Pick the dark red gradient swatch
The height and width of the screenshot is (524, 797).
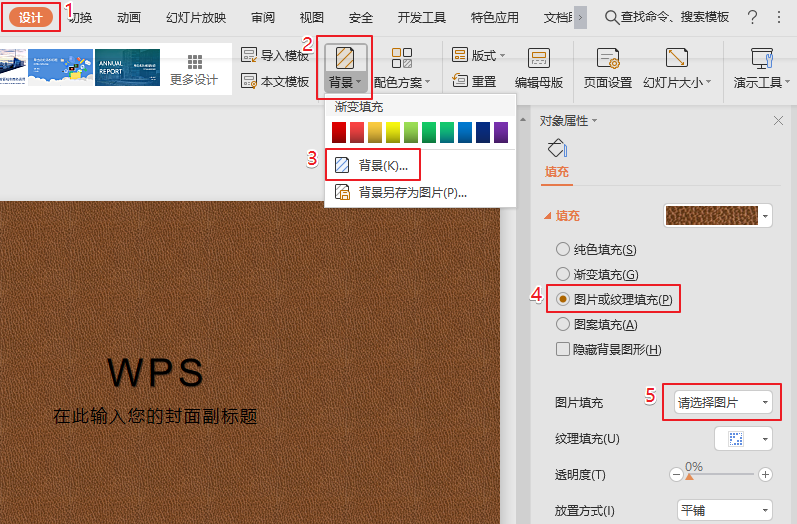339,132
